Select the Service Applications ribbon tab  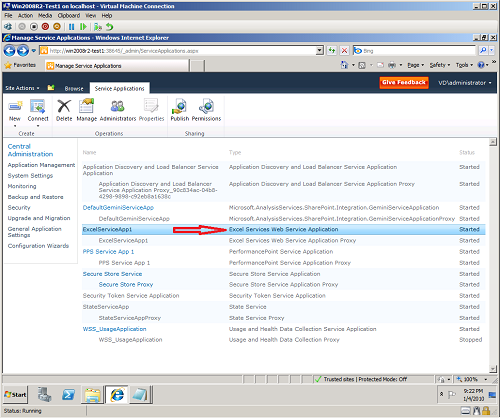click(119, 88)
